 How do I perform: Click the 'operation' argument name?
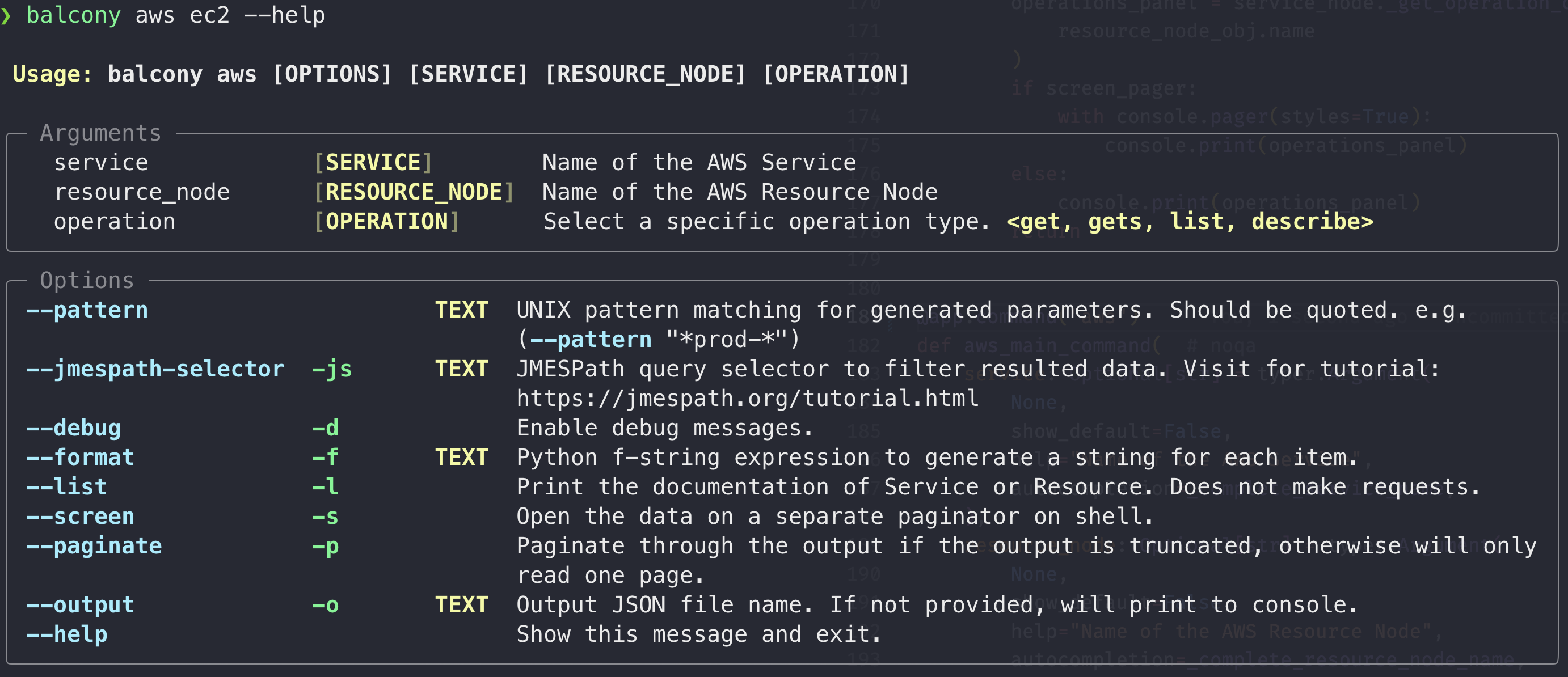click(115, 221)
